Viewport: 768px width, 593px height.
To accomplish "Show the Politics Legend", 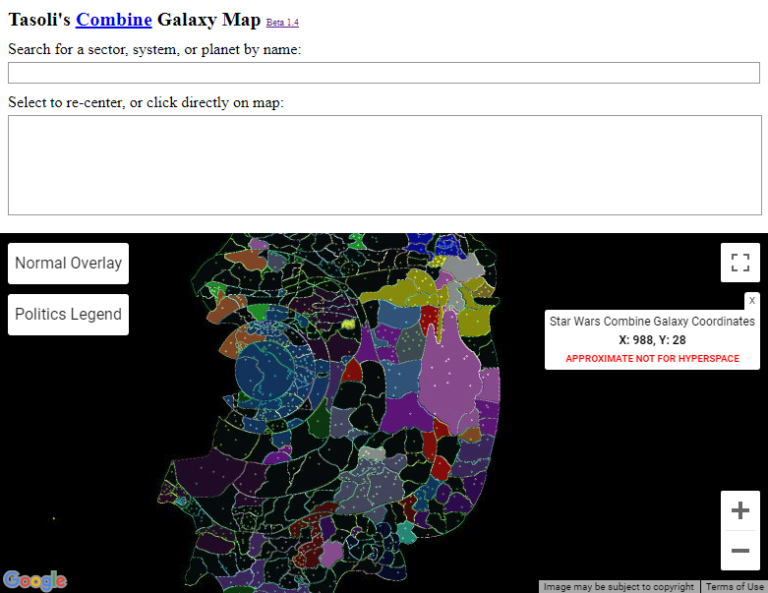I will click(x=68, y=314).
